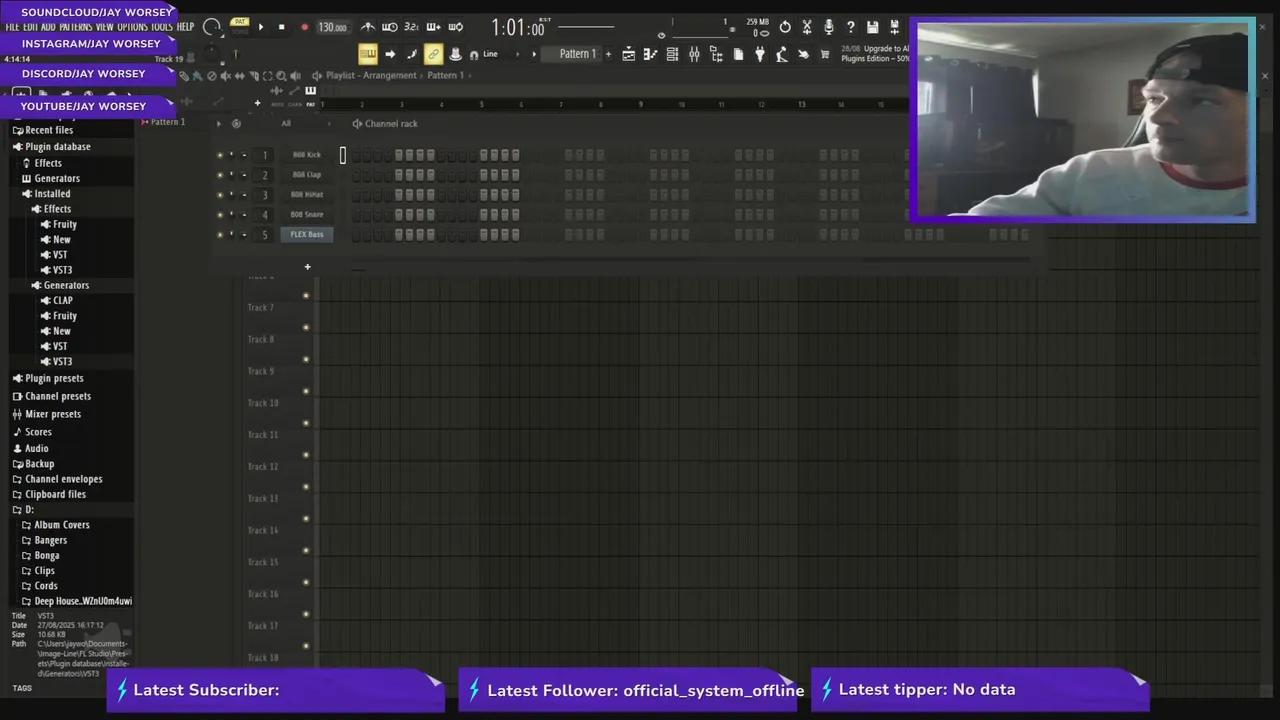Screen dimensions: 1280x720
Task: Toggle the 3-2-1 recording countdown
Action: tap(411, 27)
